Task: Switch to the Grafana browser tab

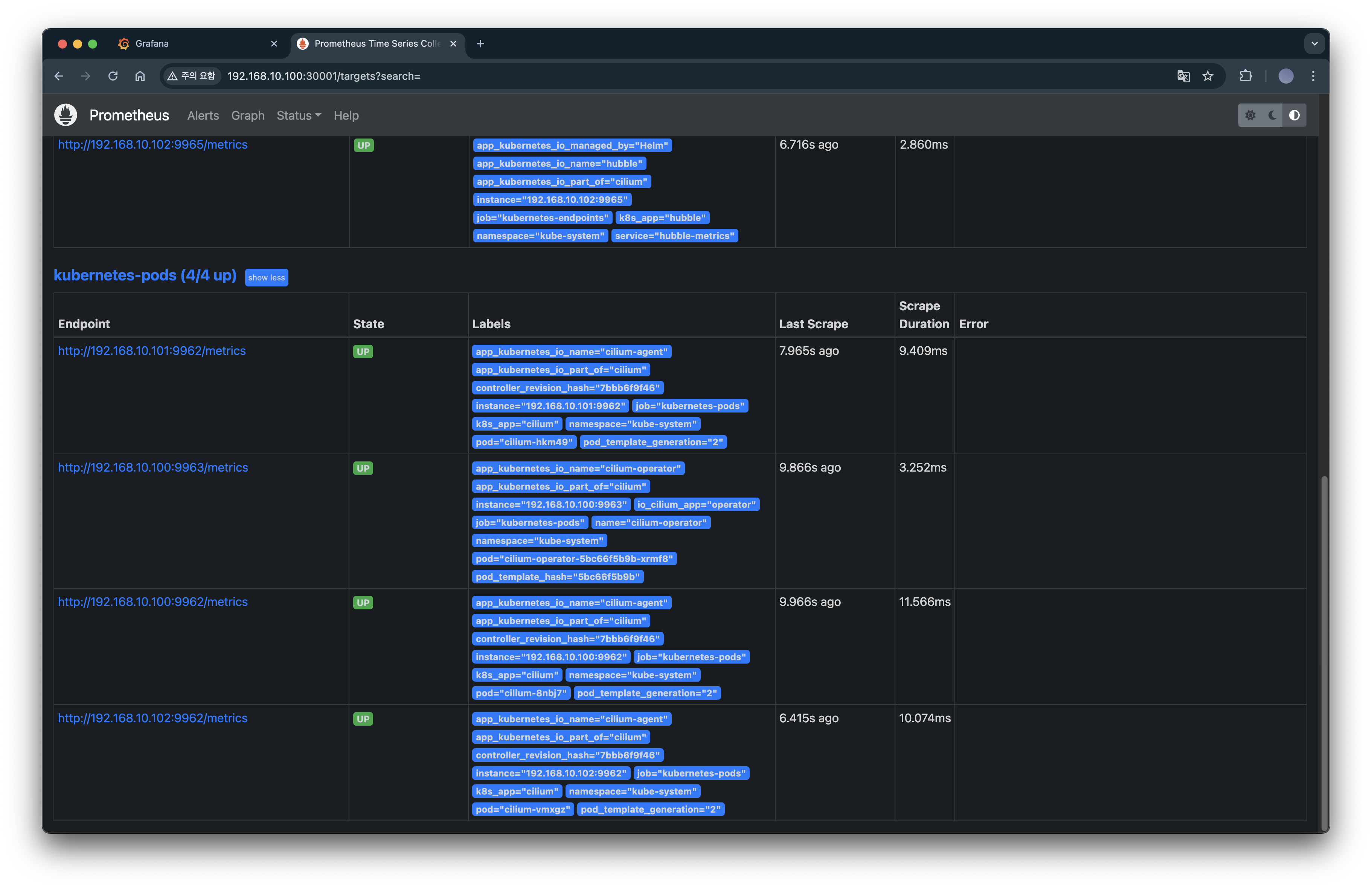Action: 152,44
